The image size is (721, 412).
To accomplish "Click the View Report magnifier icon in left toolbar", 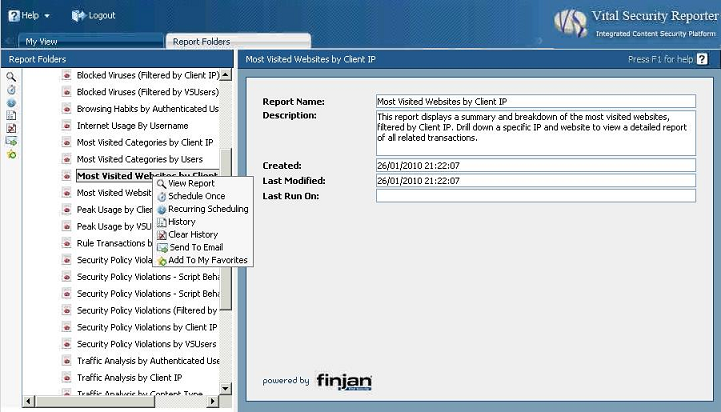I will point(11,76).
